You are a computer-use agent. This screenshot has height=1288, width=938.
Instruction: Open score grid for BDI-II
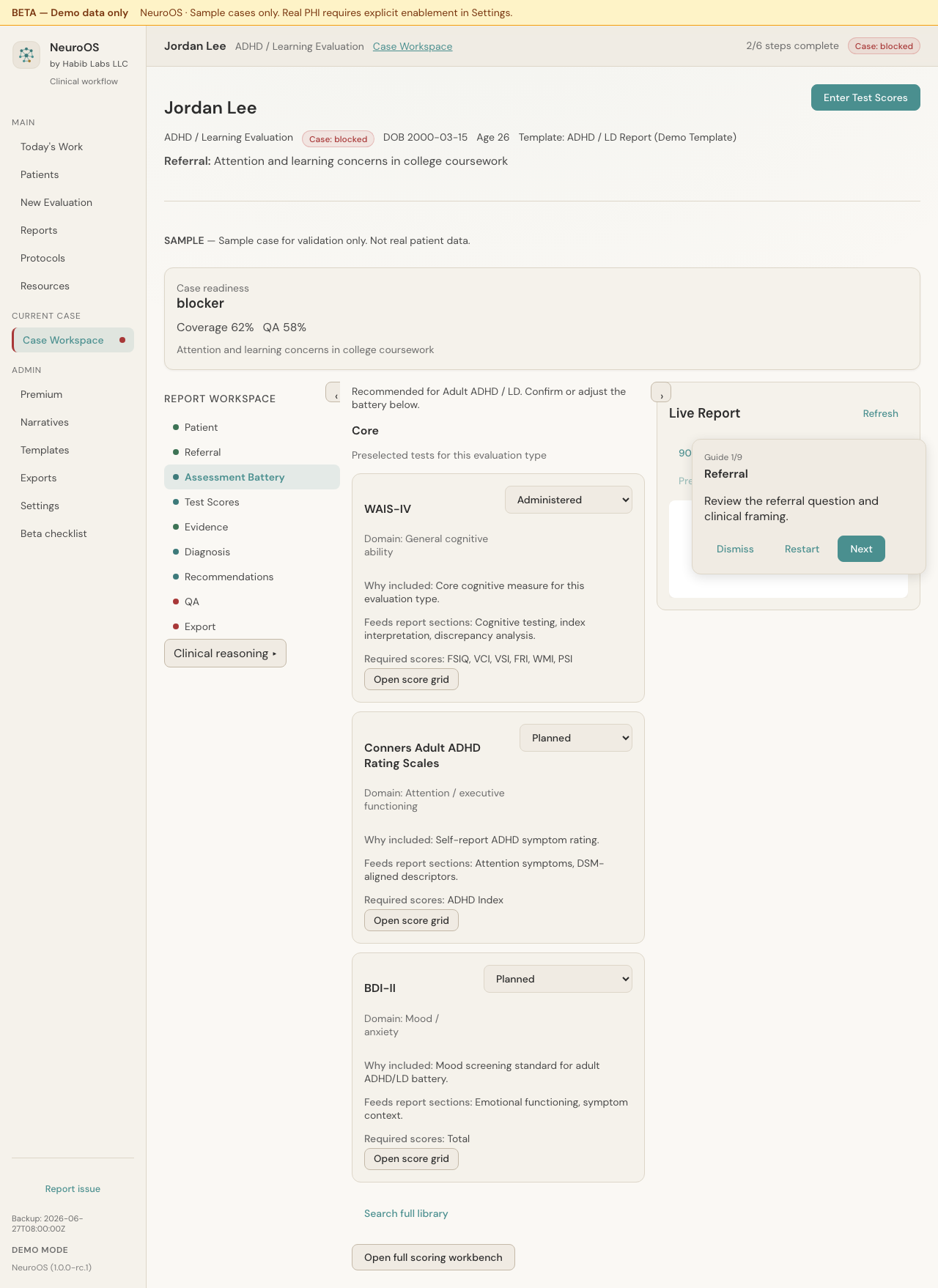(x=411, y=1158)
